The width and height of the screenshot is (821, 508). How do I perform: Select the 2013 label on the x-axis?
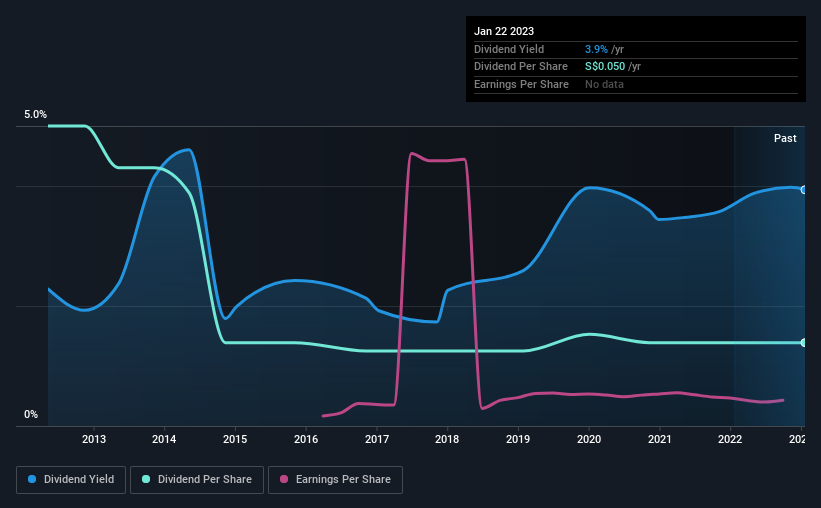pyautogui.click(x=94, y=439)
